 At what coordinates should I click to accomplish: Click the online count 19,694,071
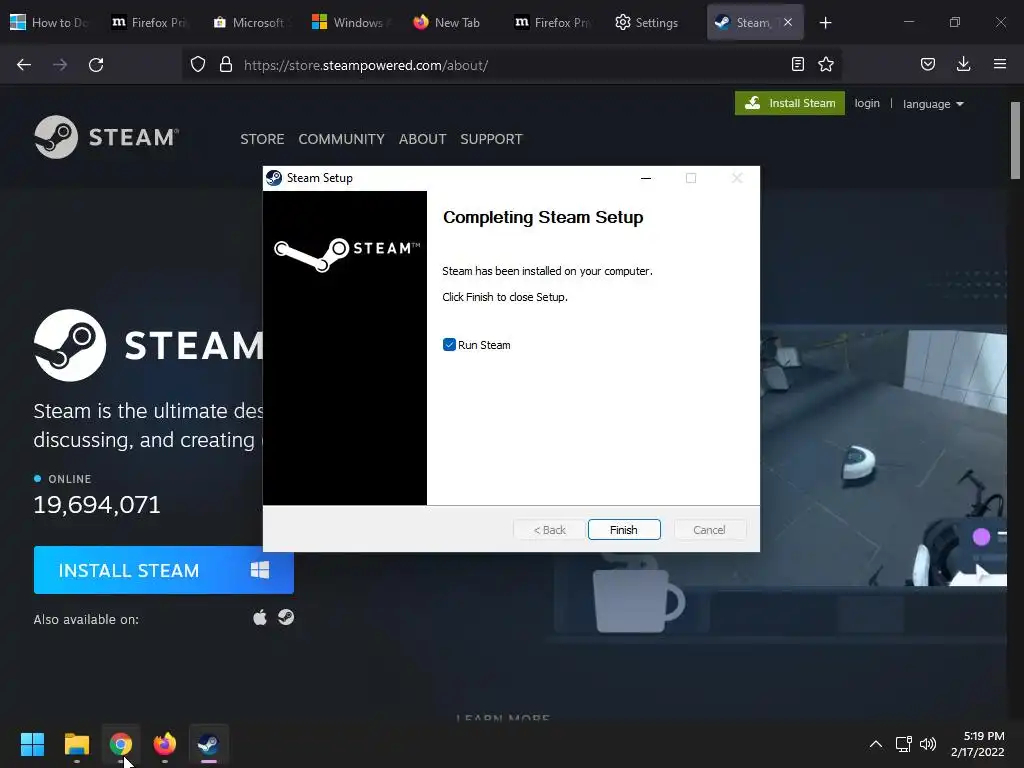pos(97,504)
